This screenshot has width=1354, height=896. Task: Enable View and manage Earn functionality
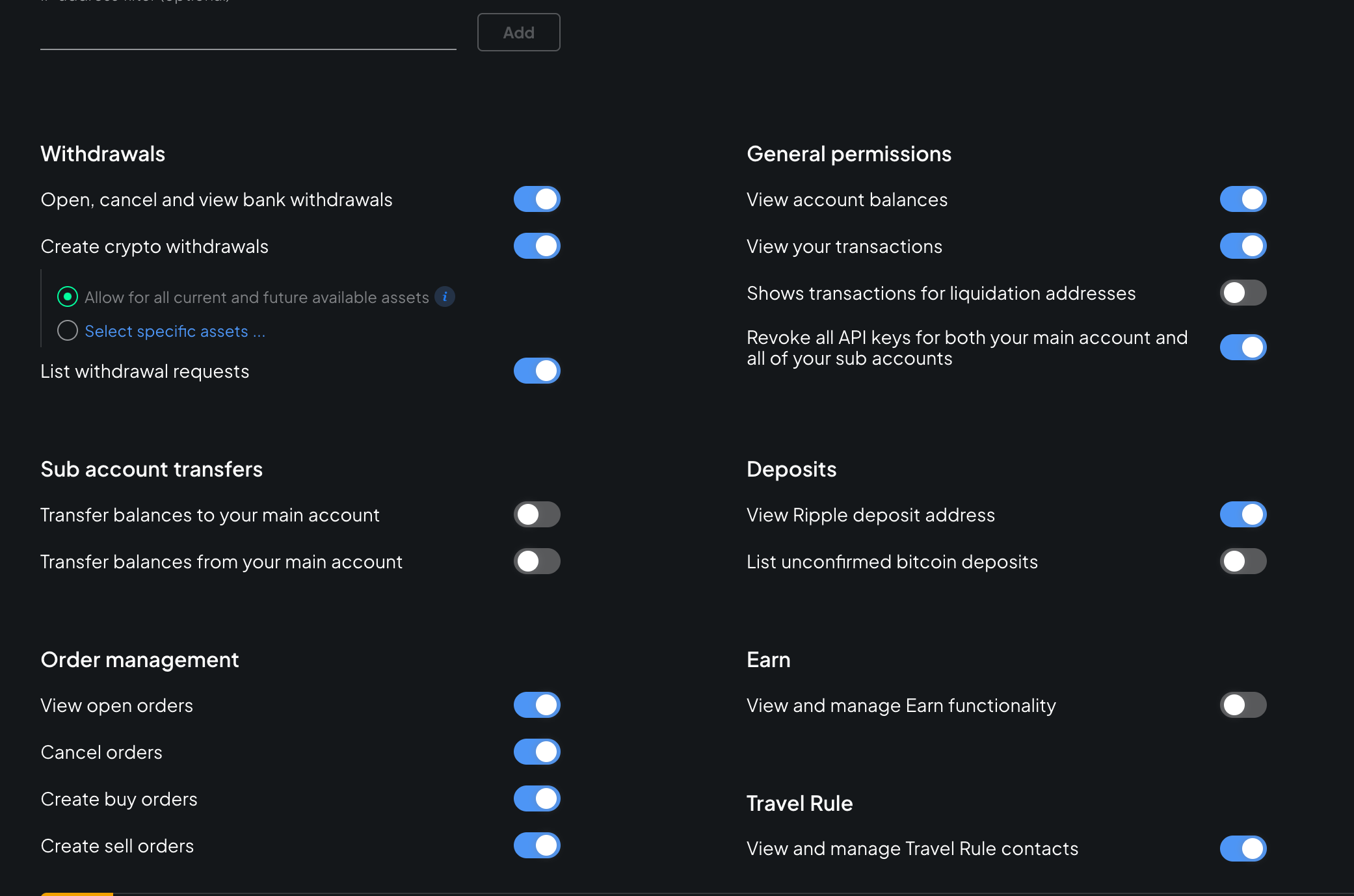[x=1243, y=705]
